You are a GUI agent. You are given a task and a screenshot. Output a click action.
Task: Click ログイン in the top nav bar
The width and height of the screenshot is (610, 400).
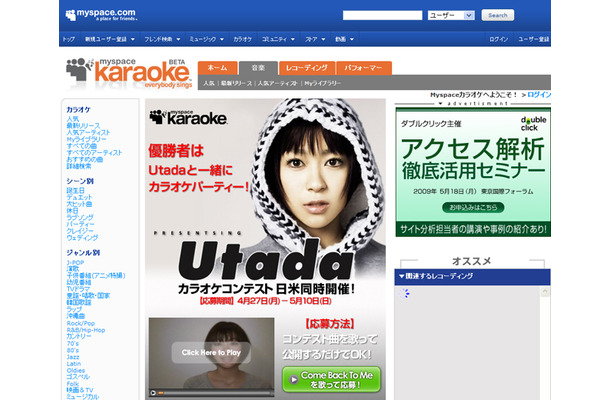tap(498, 39)
